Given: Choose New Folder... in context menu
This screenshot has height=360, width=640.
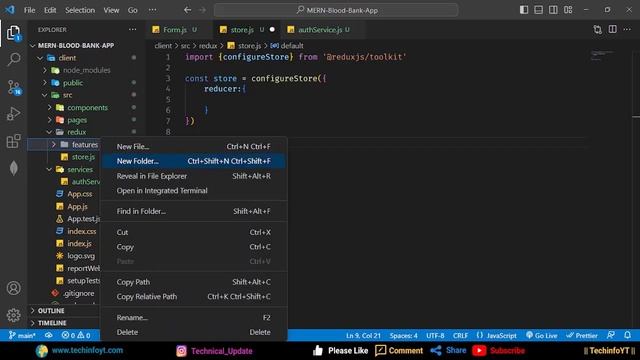Looking at the screenshot, I should pyautogui.click(x=193, y=161).
